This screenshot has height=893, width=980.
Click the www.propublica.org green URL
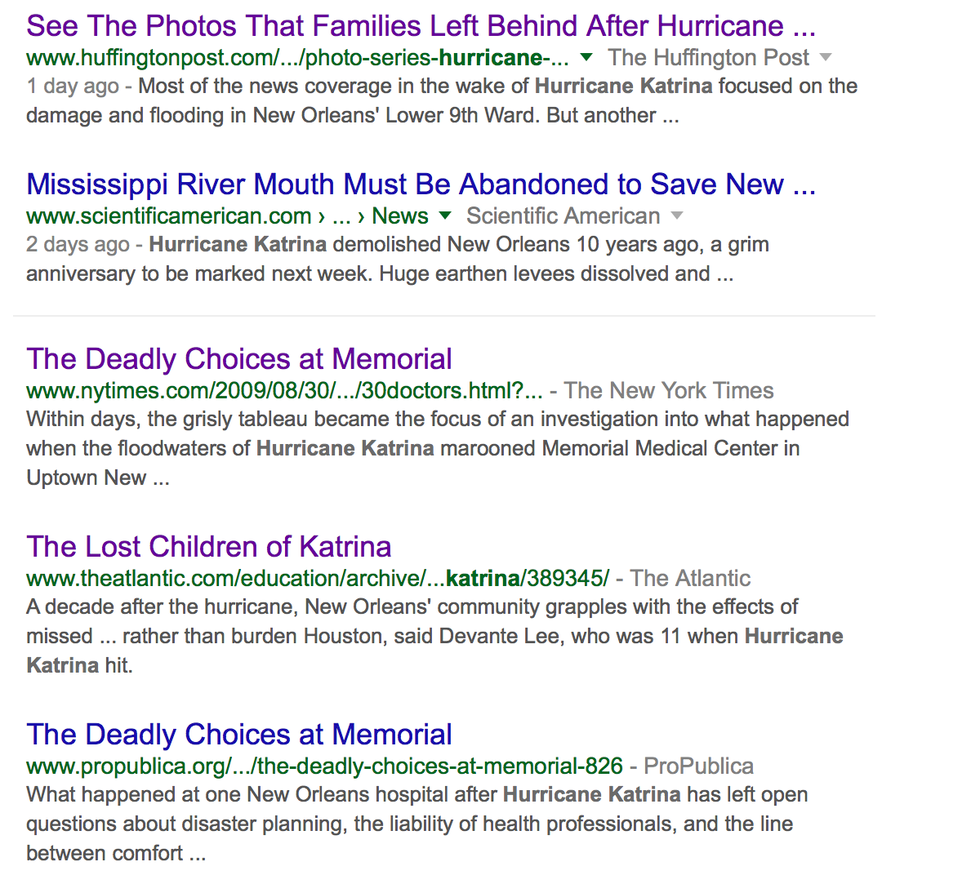324,766
